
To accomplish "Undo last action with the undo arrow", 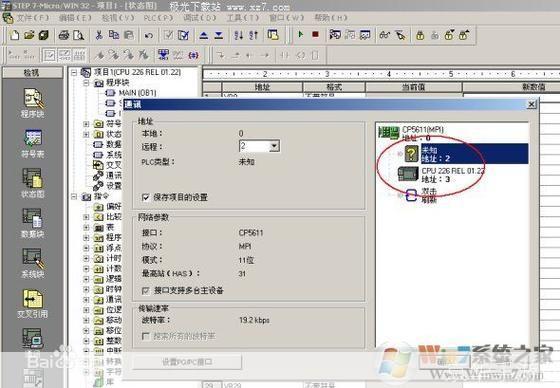I will point(149,35).
